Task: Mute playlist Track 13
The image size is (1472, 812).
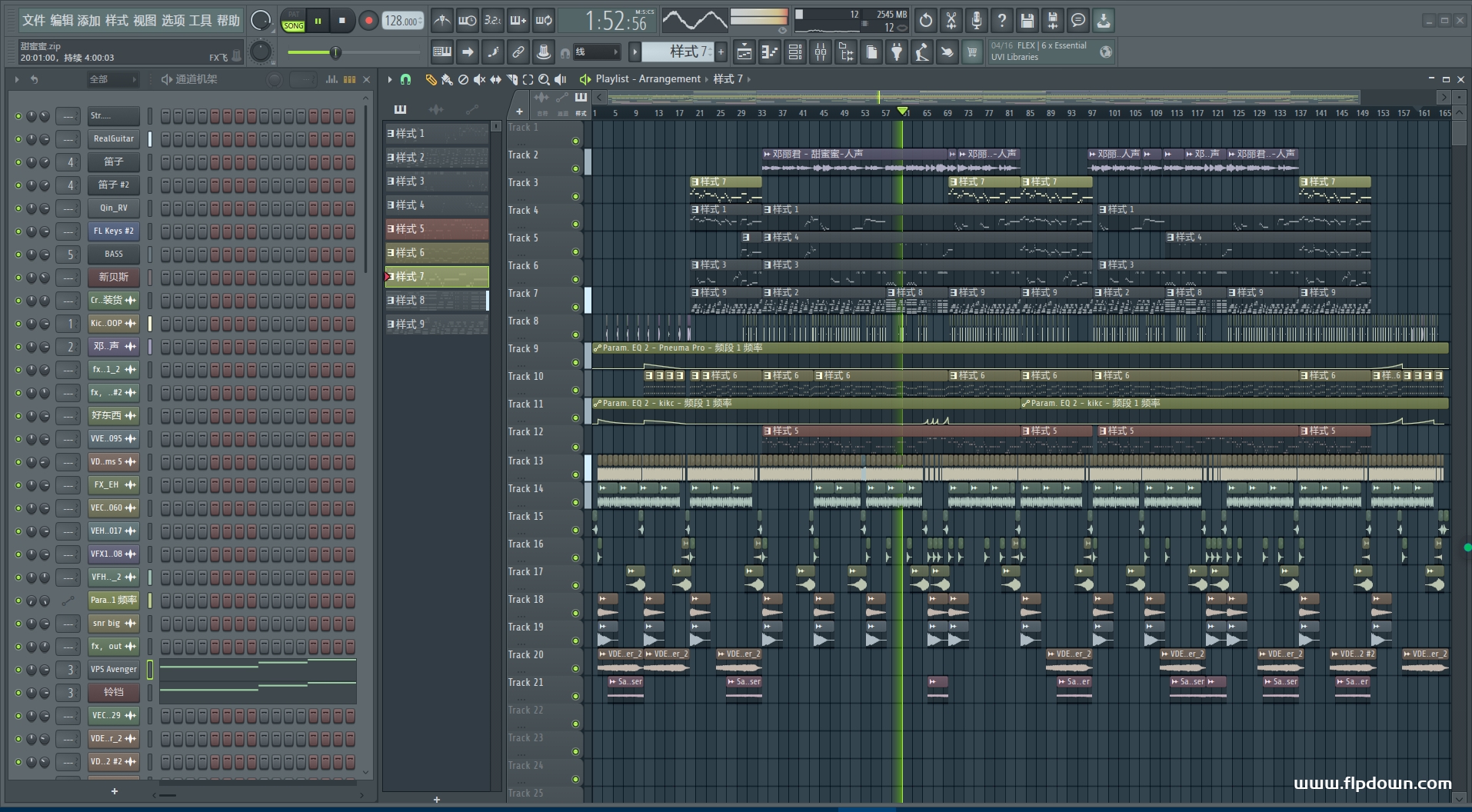Action: [575, 474]
